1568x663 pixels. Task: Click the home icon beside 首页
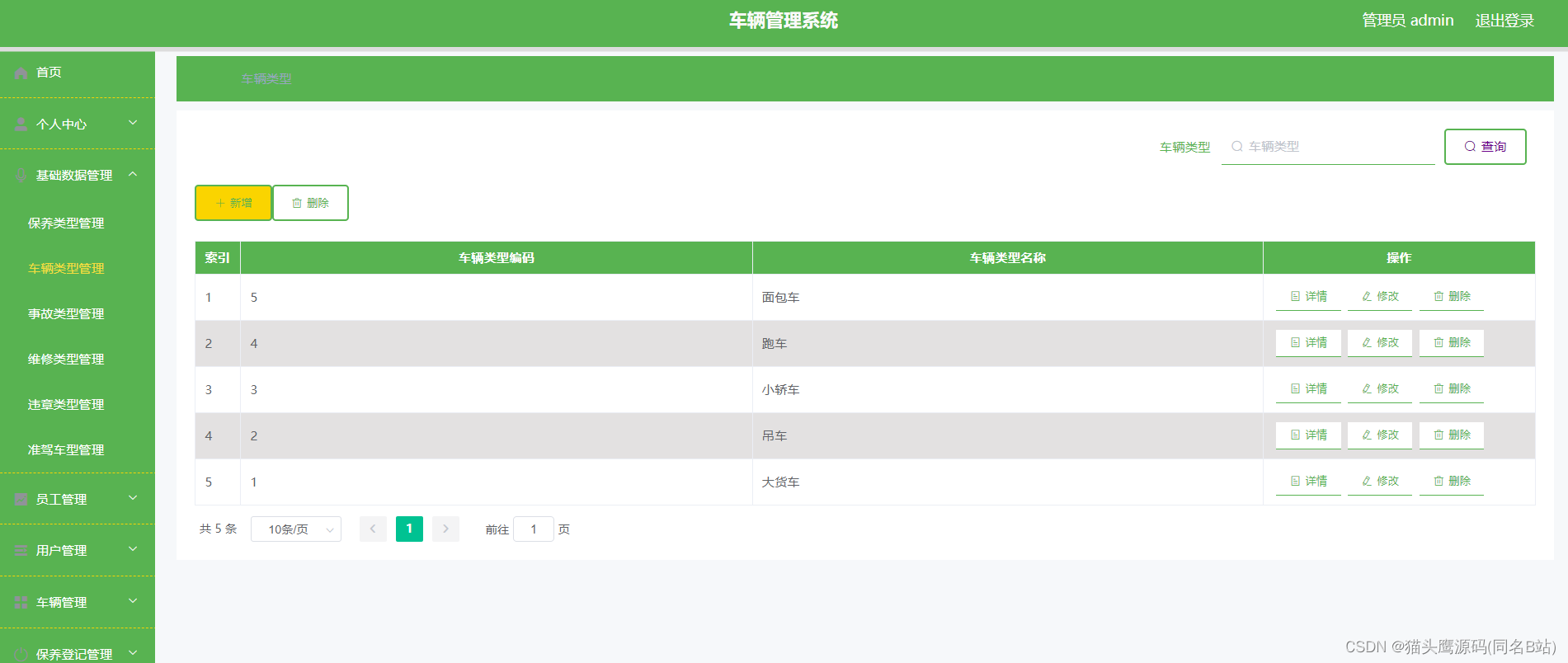(21, 73)
